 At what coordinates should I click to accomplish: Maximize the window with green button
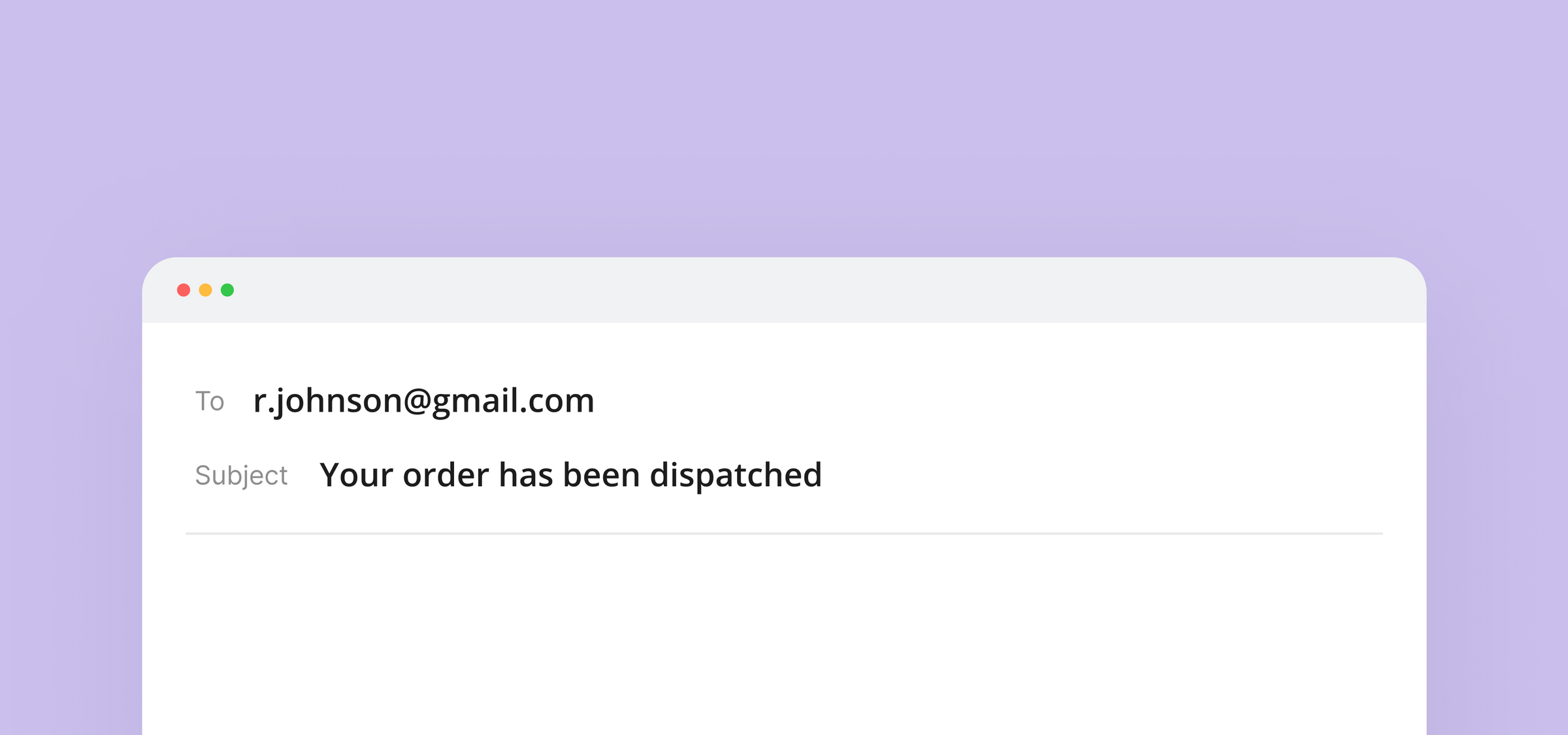(x=227, y=290)
